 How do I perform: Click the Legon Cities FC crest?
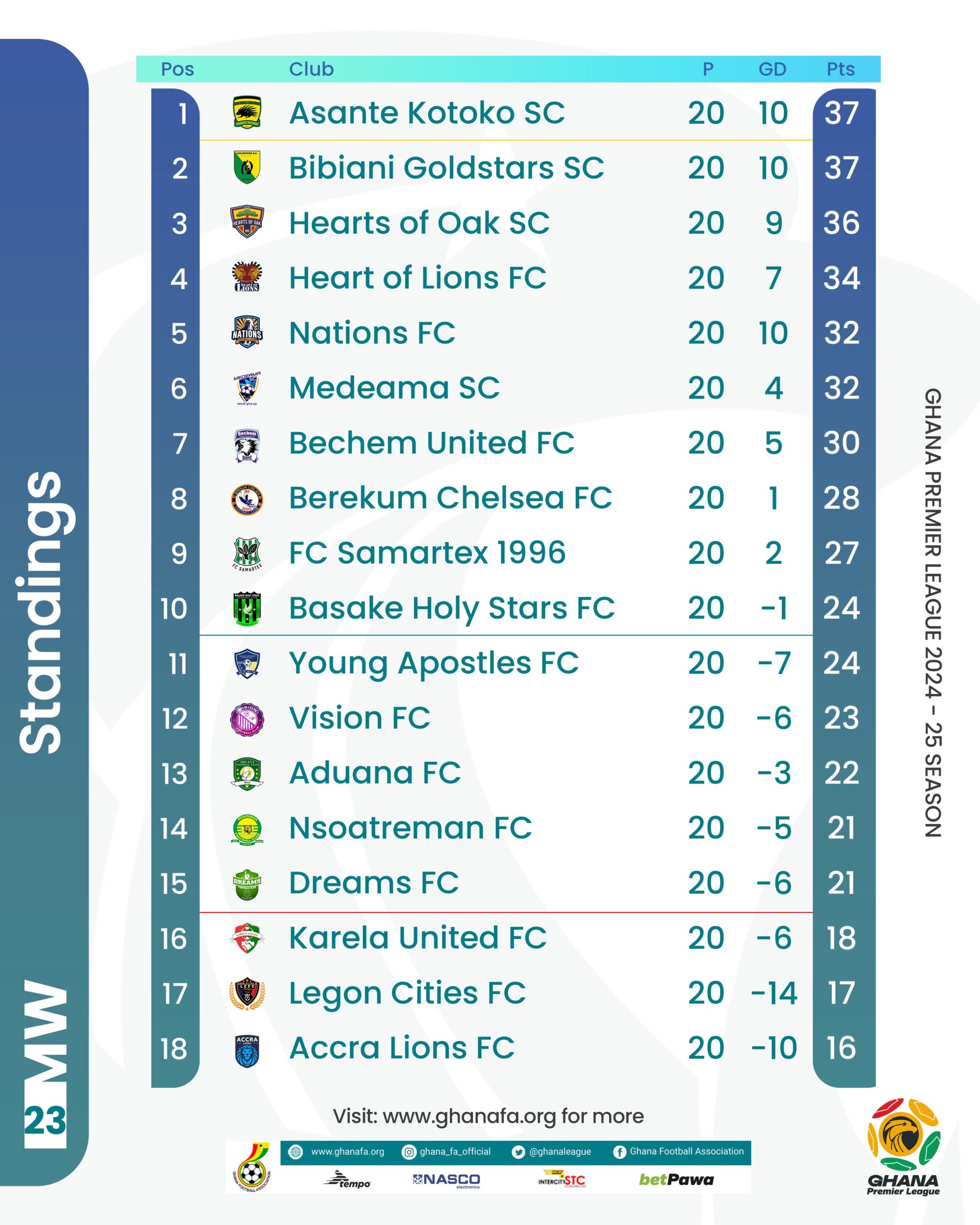[x=247, y=994]
